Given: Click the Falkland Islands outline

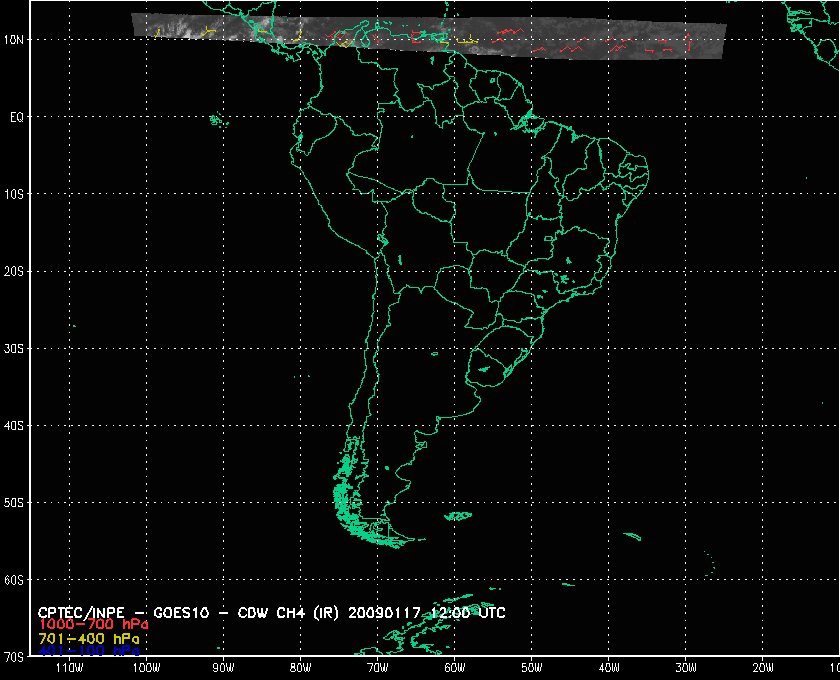Looking at the screenshot, I should click(x=457, y=517).
